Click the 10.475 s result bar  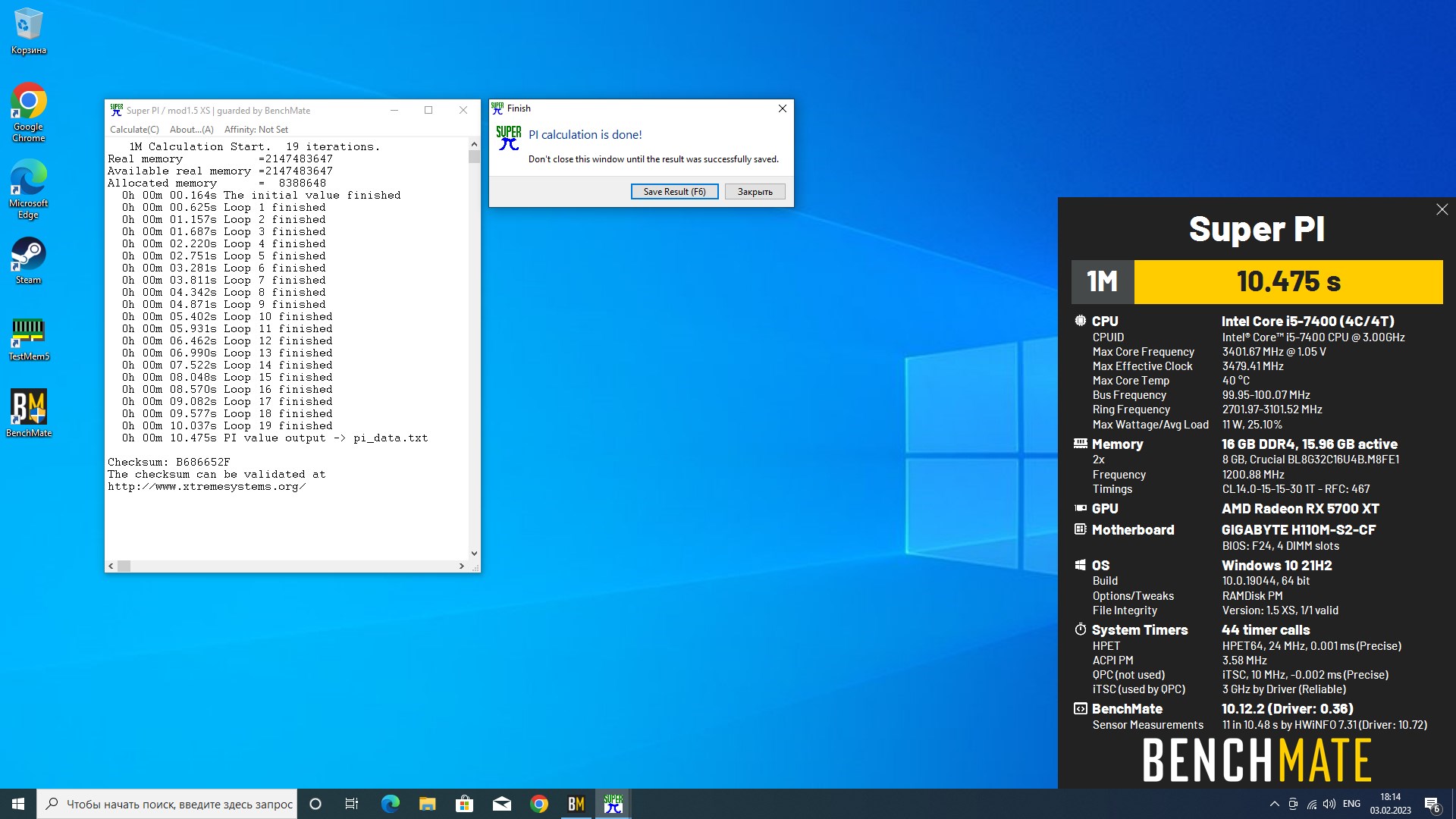coord(1288,281)
